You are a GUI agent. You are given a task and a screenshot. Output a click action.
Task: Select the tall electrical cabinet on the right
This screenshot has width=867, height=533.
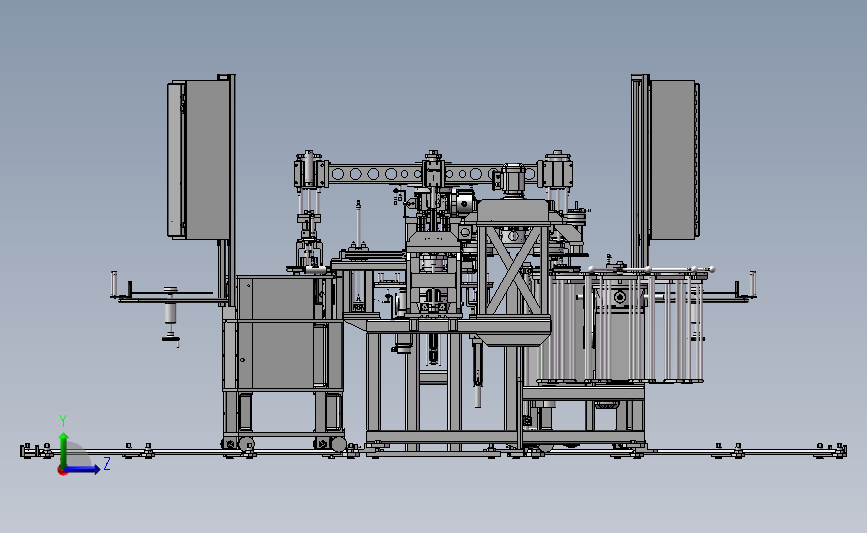point(675,160)
